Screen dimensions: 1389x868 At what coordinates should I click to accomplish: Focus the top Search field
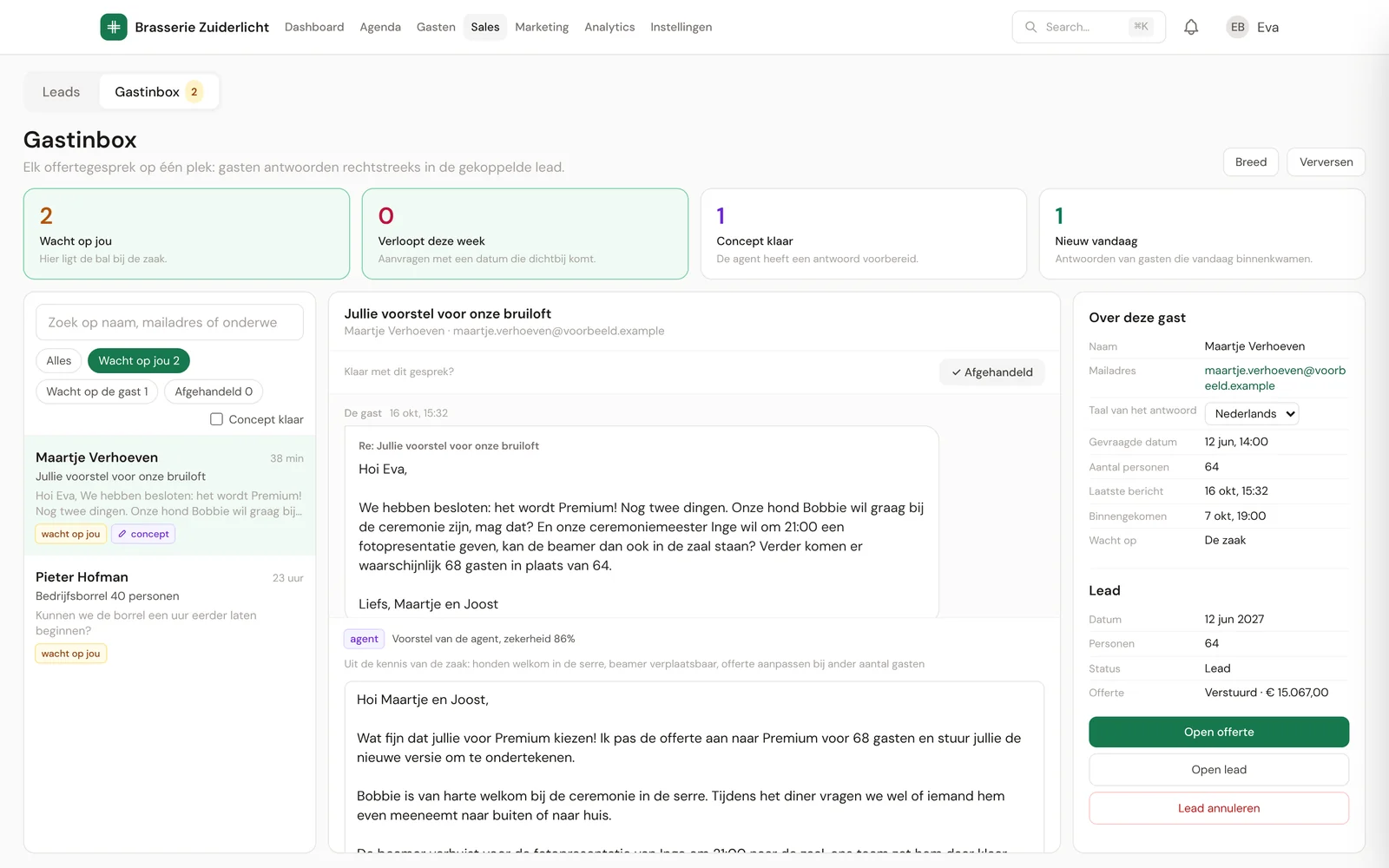[1089, 27]
